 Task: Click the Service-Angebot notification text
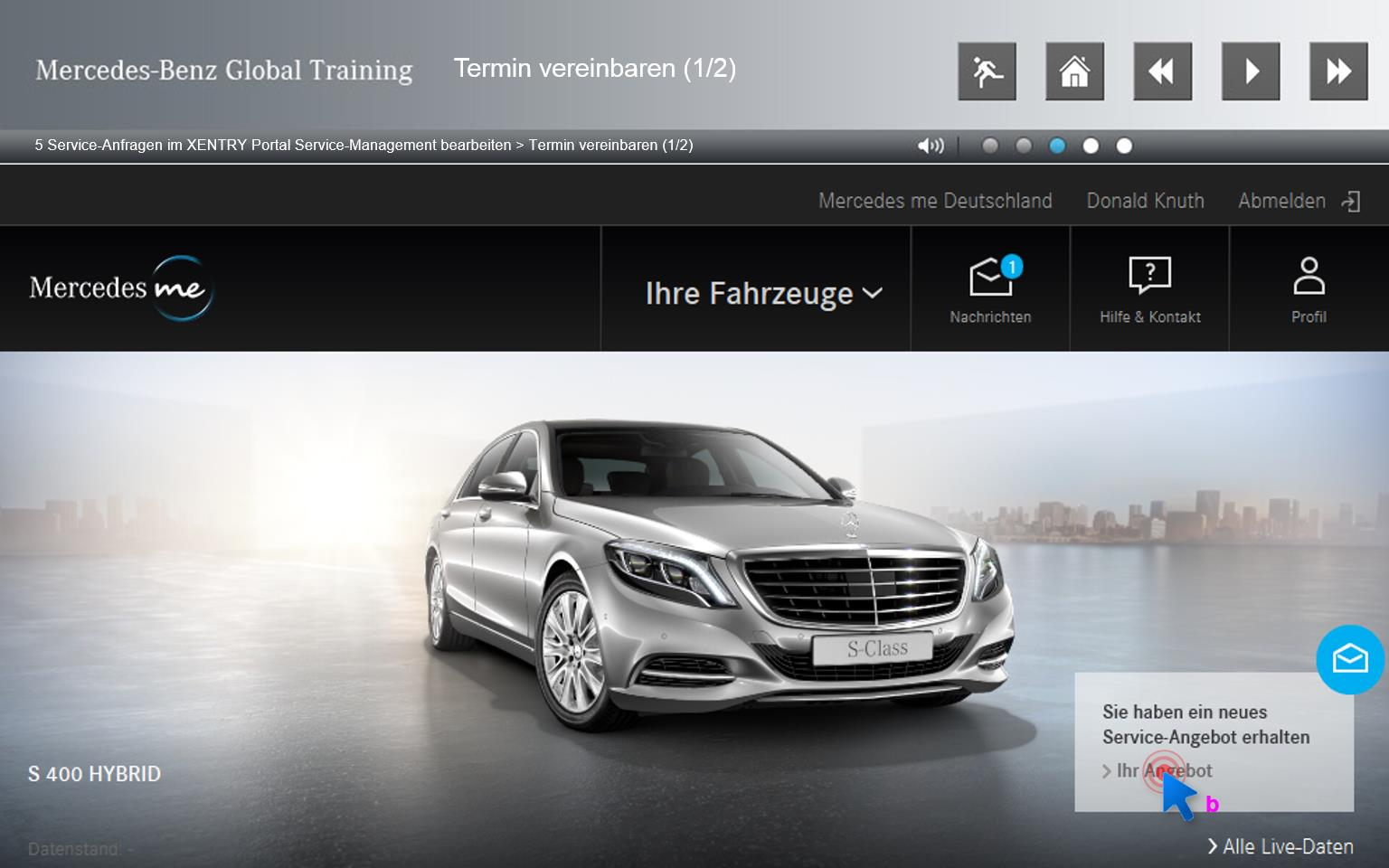tap(1205, 724)
